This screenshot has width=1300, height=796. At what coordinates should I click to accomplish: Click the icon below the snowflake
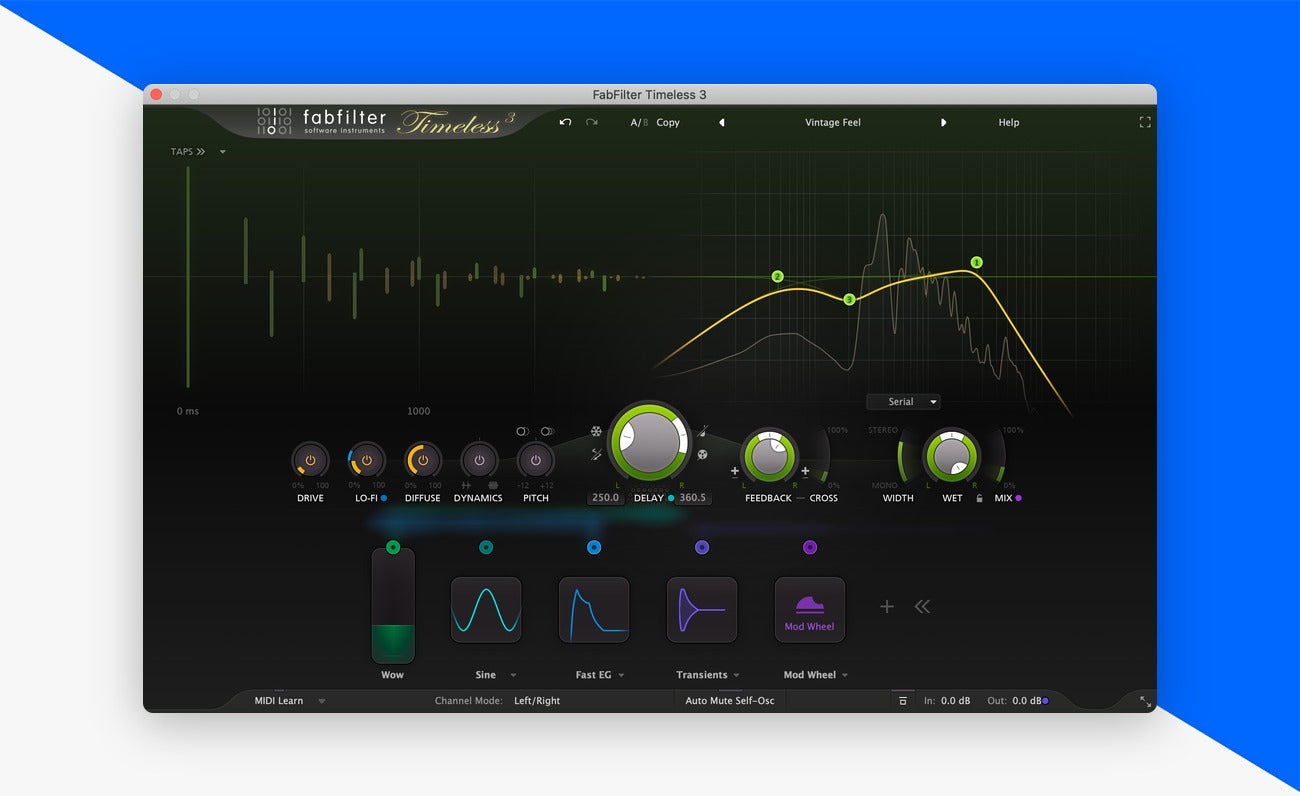click(x=597, y=455)
